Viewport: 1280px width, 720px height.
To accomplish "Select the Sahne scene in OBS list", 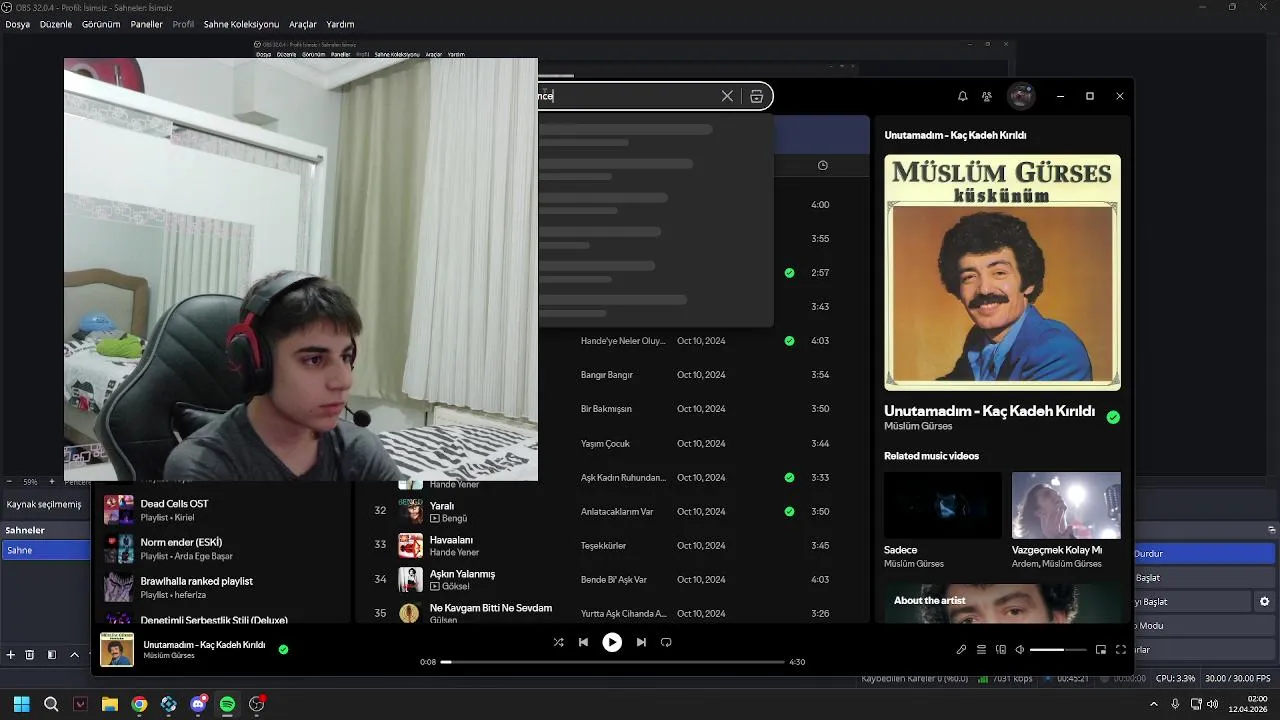I will (46, 550).
